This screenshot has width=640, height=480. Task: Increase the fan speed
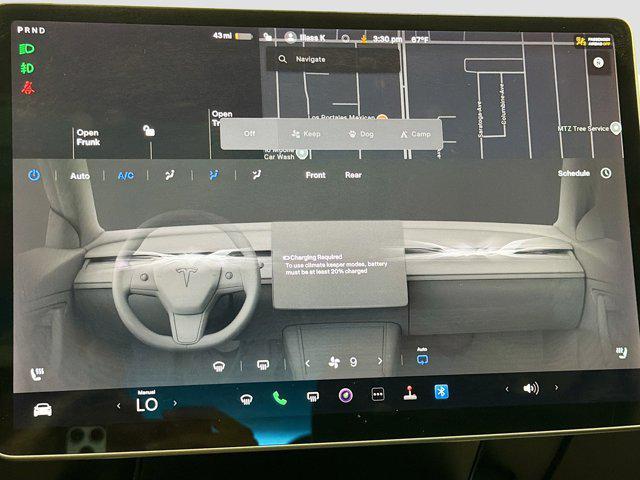pyautogui.click(x=380, y=361)
